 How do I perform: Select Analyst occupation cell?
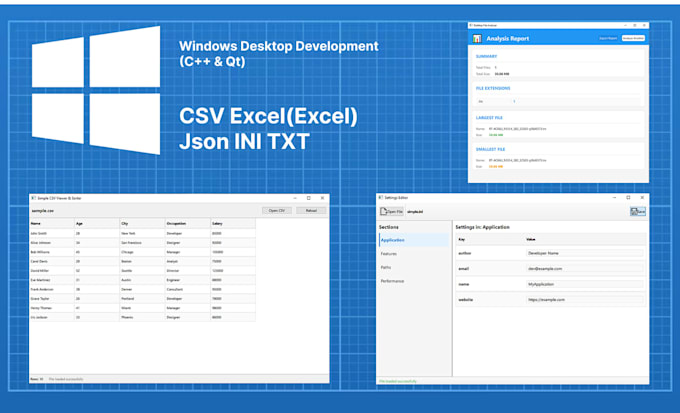click(188, 262)
